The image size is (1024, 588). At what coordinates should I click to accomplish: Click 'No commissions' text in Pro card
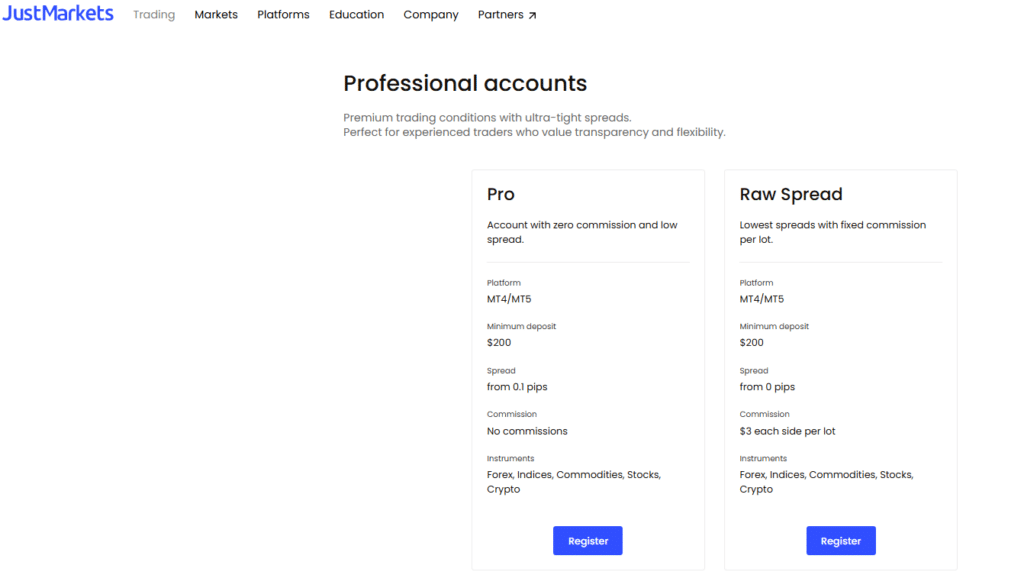tap(527, 431)
